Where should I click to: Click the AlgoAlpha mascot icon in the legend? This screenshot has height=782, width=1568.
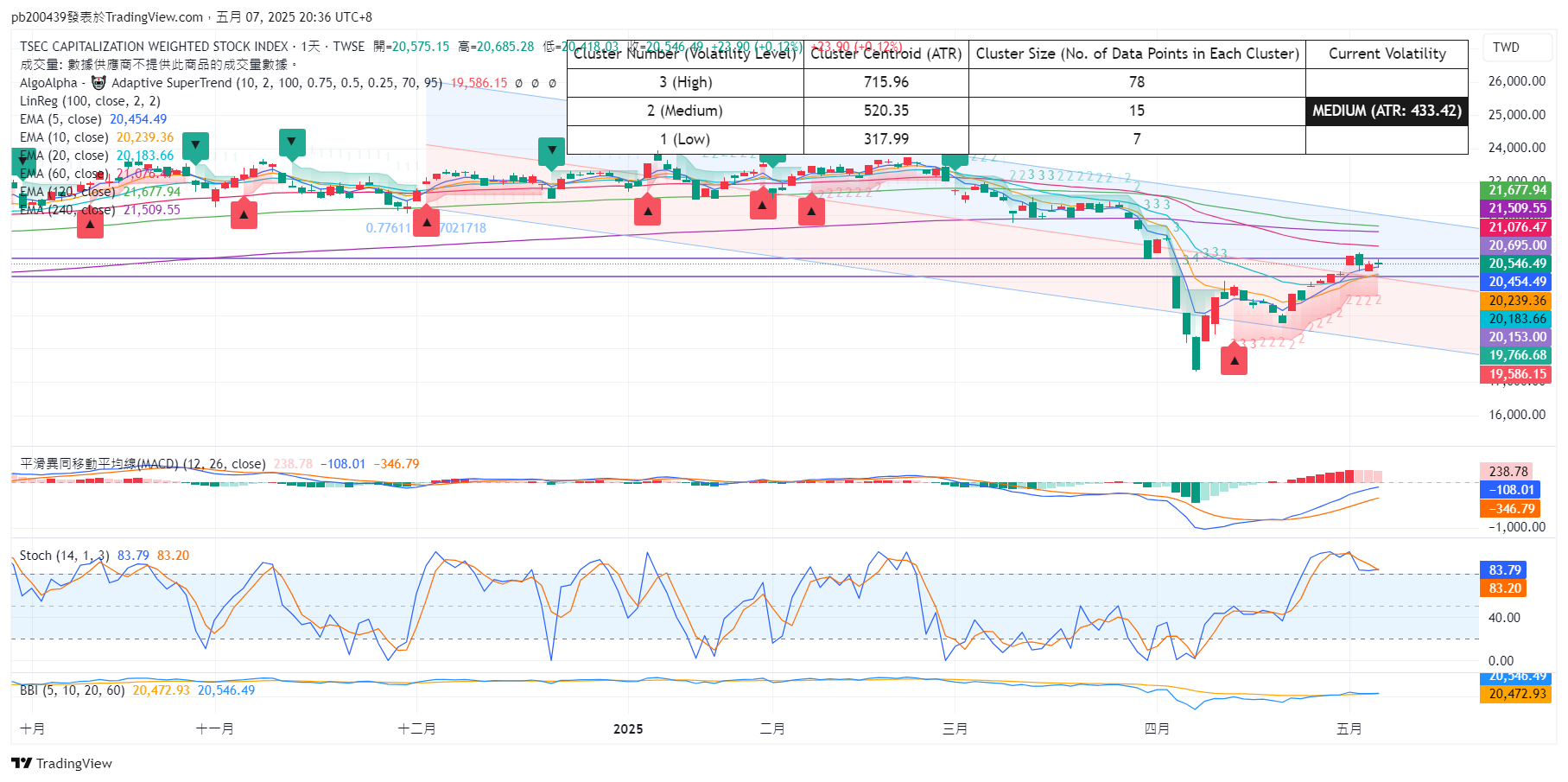[x=98, y=83]
